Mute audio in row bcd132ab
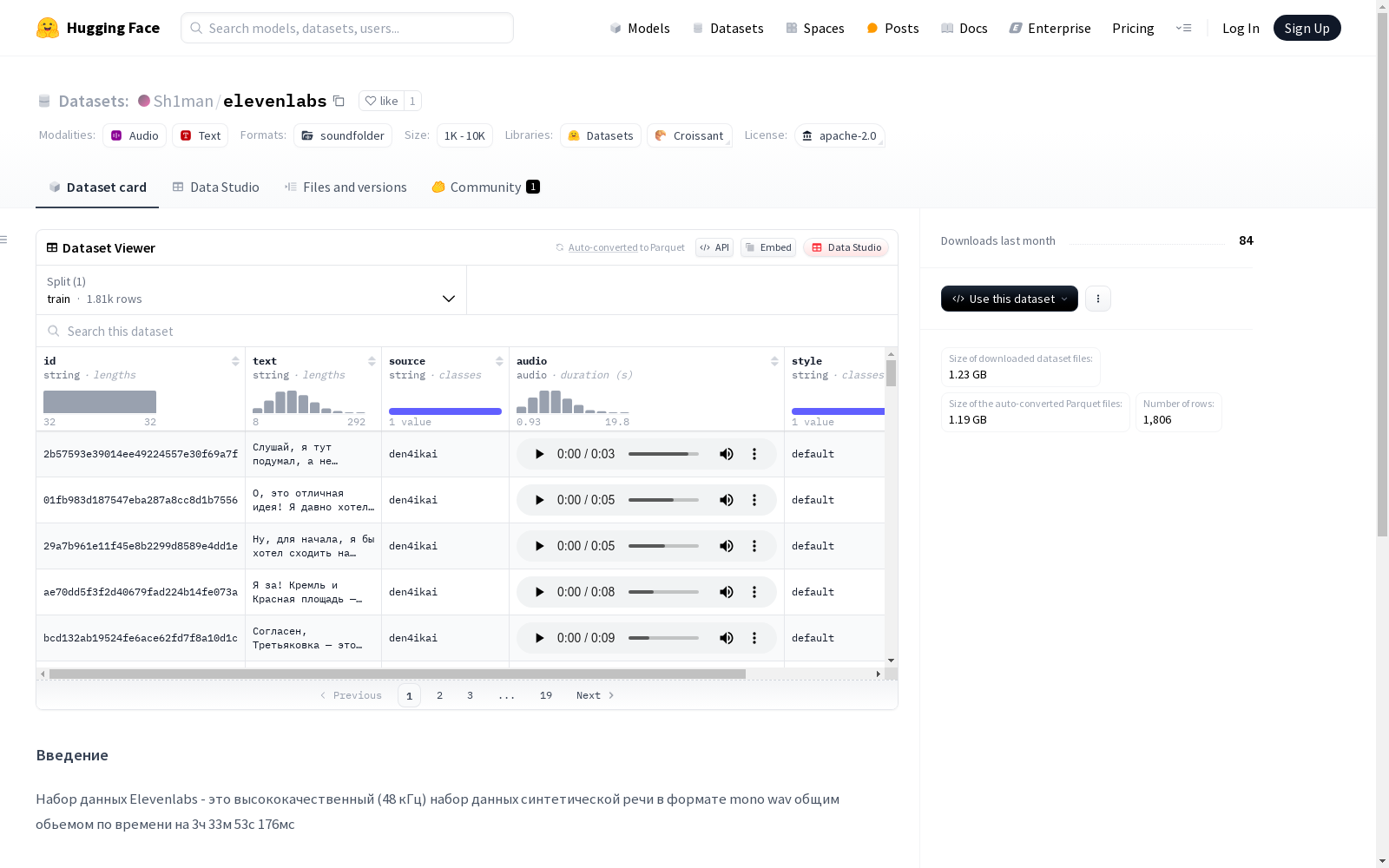 tap(727, 638)
